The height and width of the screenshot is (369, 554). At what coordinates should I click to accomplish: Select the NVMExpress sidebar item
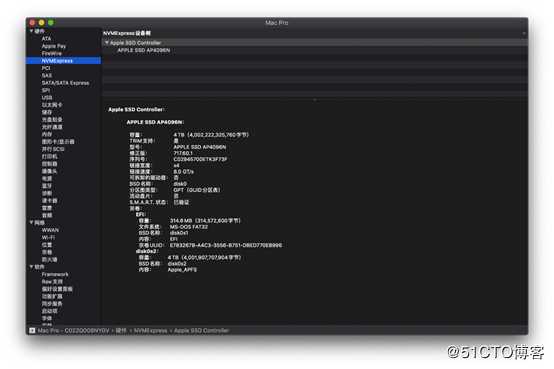(64, 61)
